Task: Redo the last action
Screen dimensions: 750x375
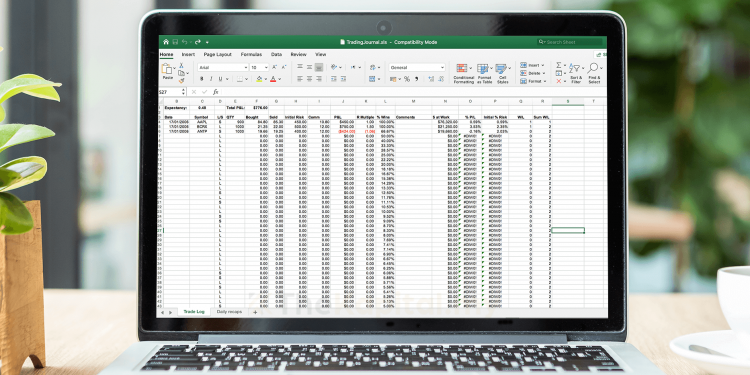Action: coord(198,42)
